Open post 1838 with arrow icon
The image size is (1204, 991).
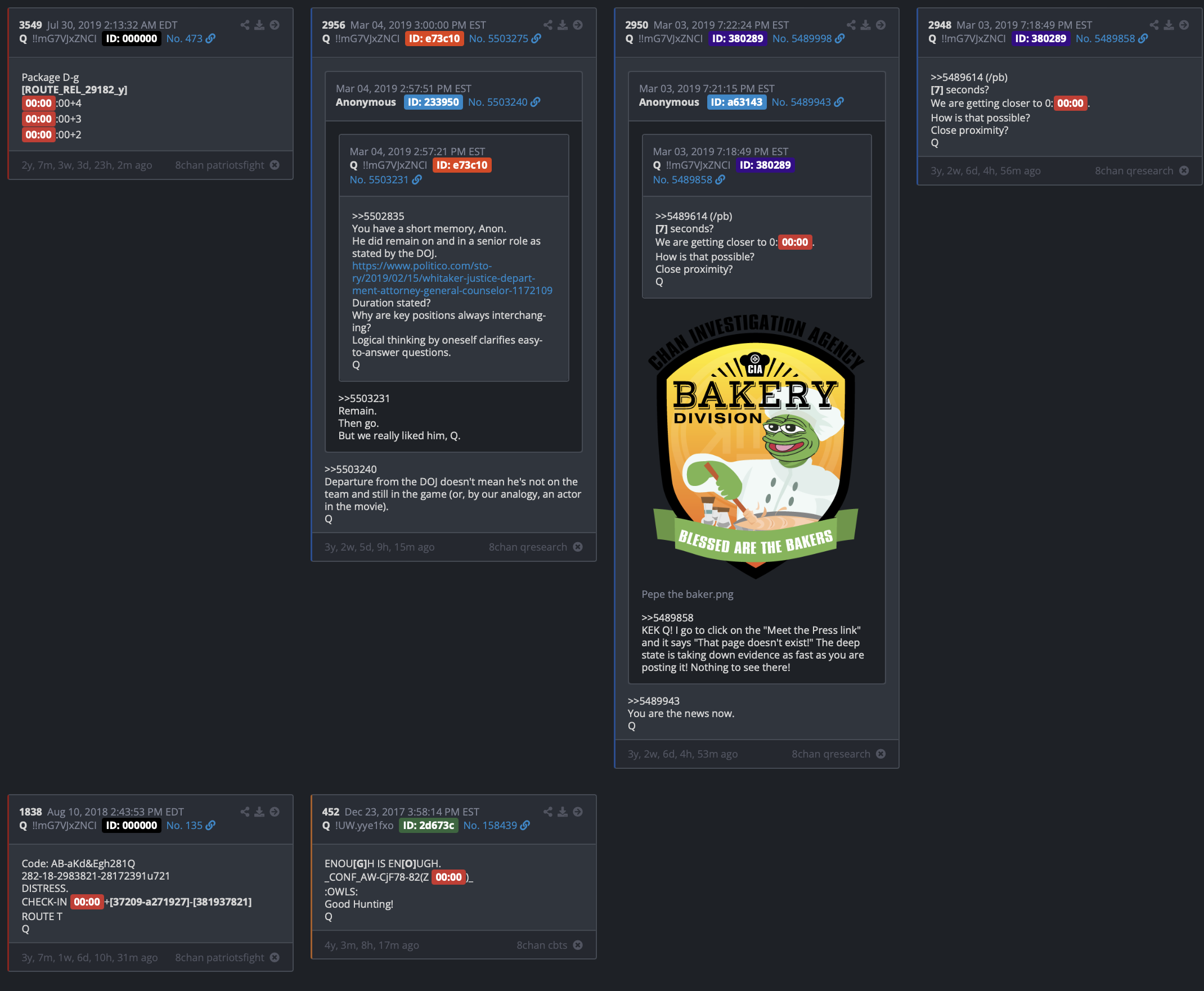[x=275, y=812]
